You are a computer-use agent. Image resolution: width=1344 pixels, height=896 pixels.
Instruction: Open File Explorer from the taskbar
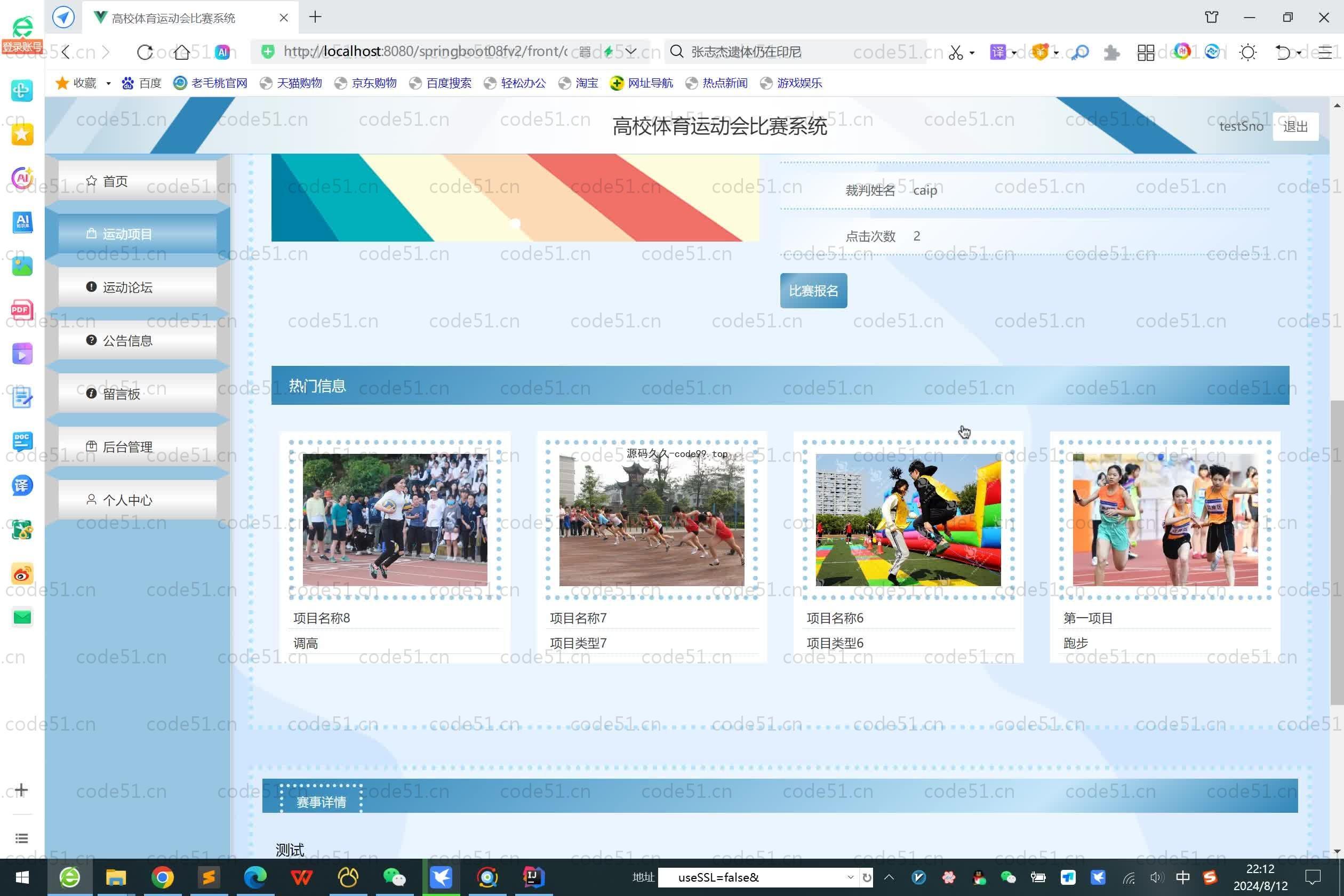[116, 877]
